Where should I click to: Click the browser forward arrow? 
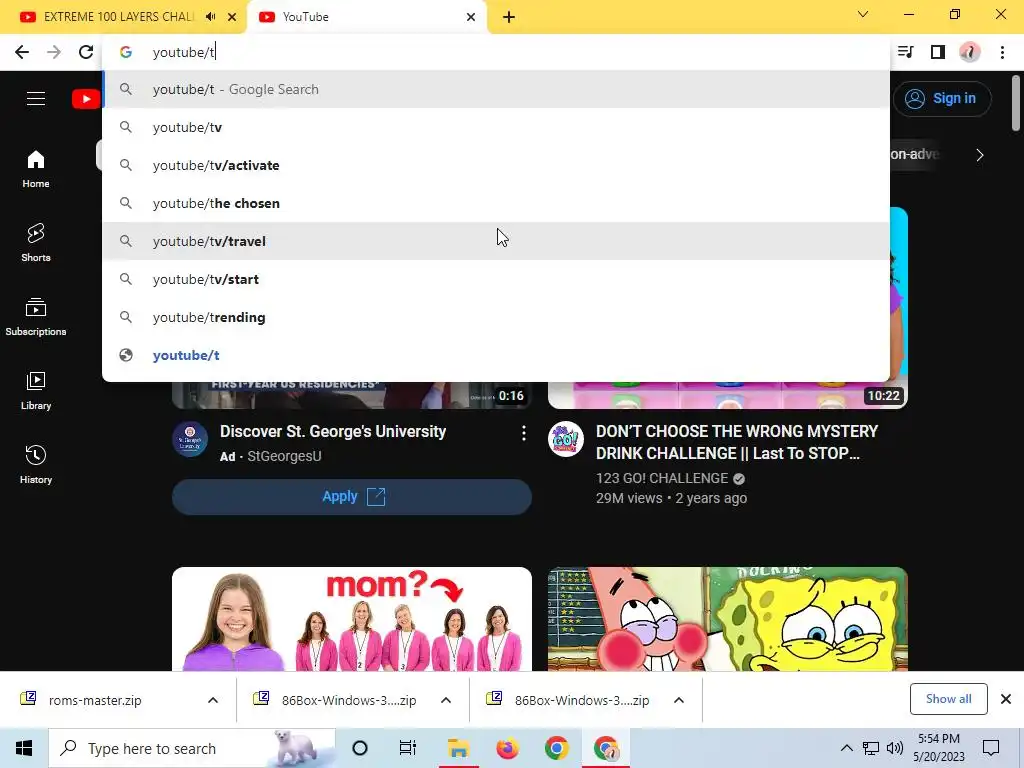pos(54,52)
